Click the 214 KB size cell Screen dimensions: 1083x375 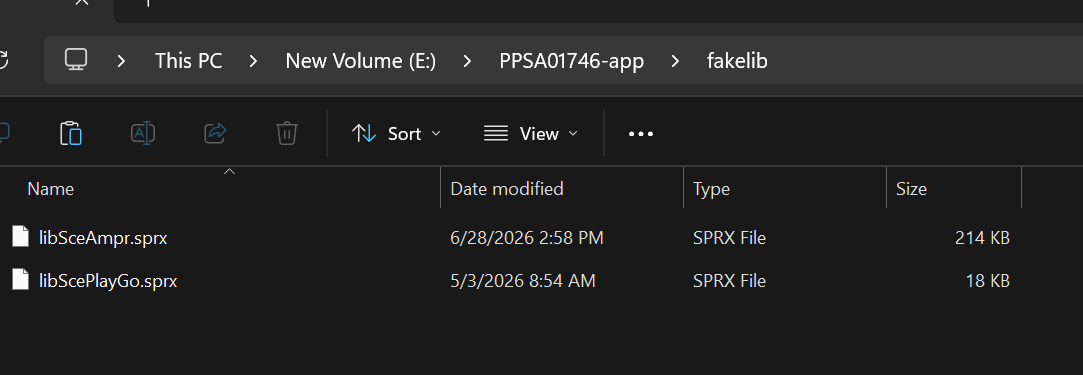pyautogui.click(x=982, y=238)
